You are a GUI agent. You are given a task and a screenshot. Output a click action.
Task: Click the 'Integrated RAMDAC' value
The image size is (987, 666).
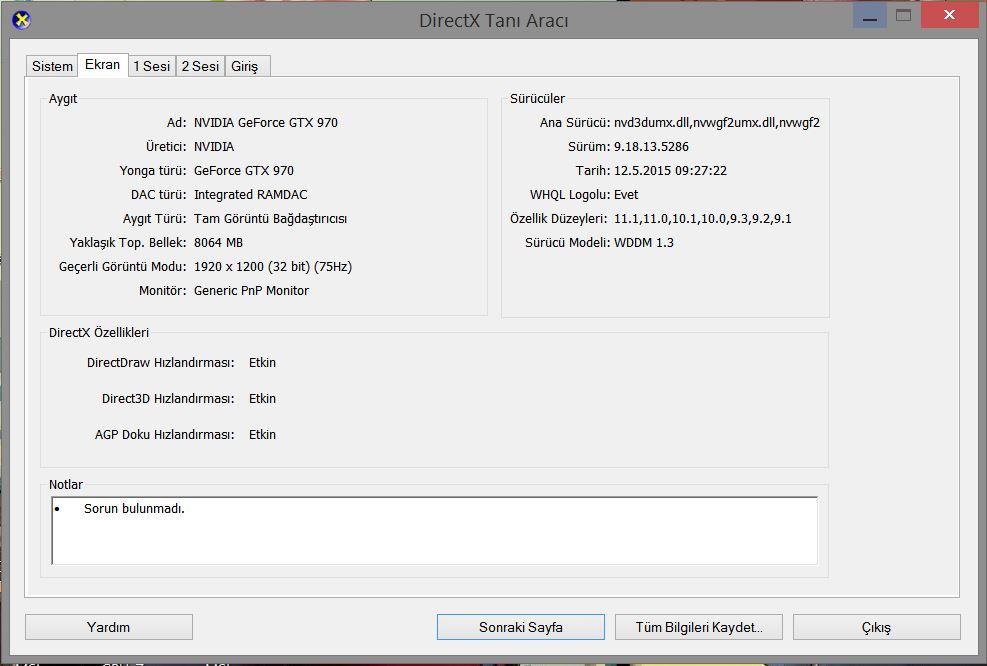(251, 195)
